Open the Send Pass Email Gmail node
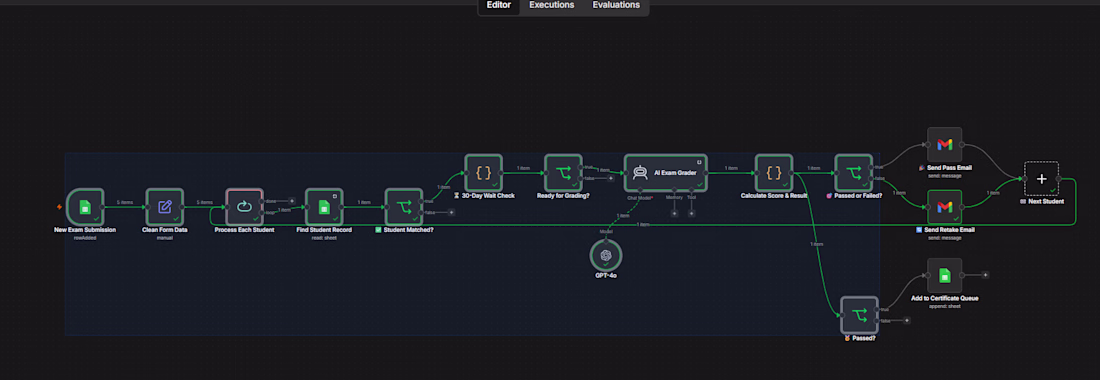This screenshot has height=380, width=1100. pyautogui.click(x=944, y=144)
